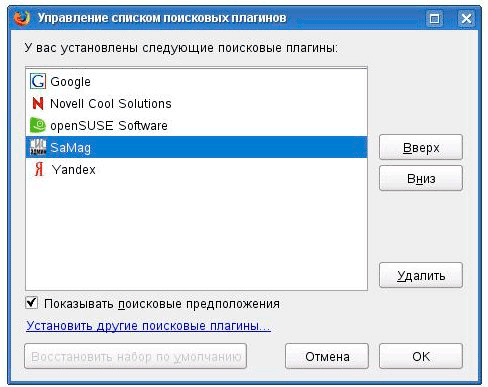Screen dimensions: 488x387
Task: Click the SaMag plugin icon
Action: [x=38, y=147]
